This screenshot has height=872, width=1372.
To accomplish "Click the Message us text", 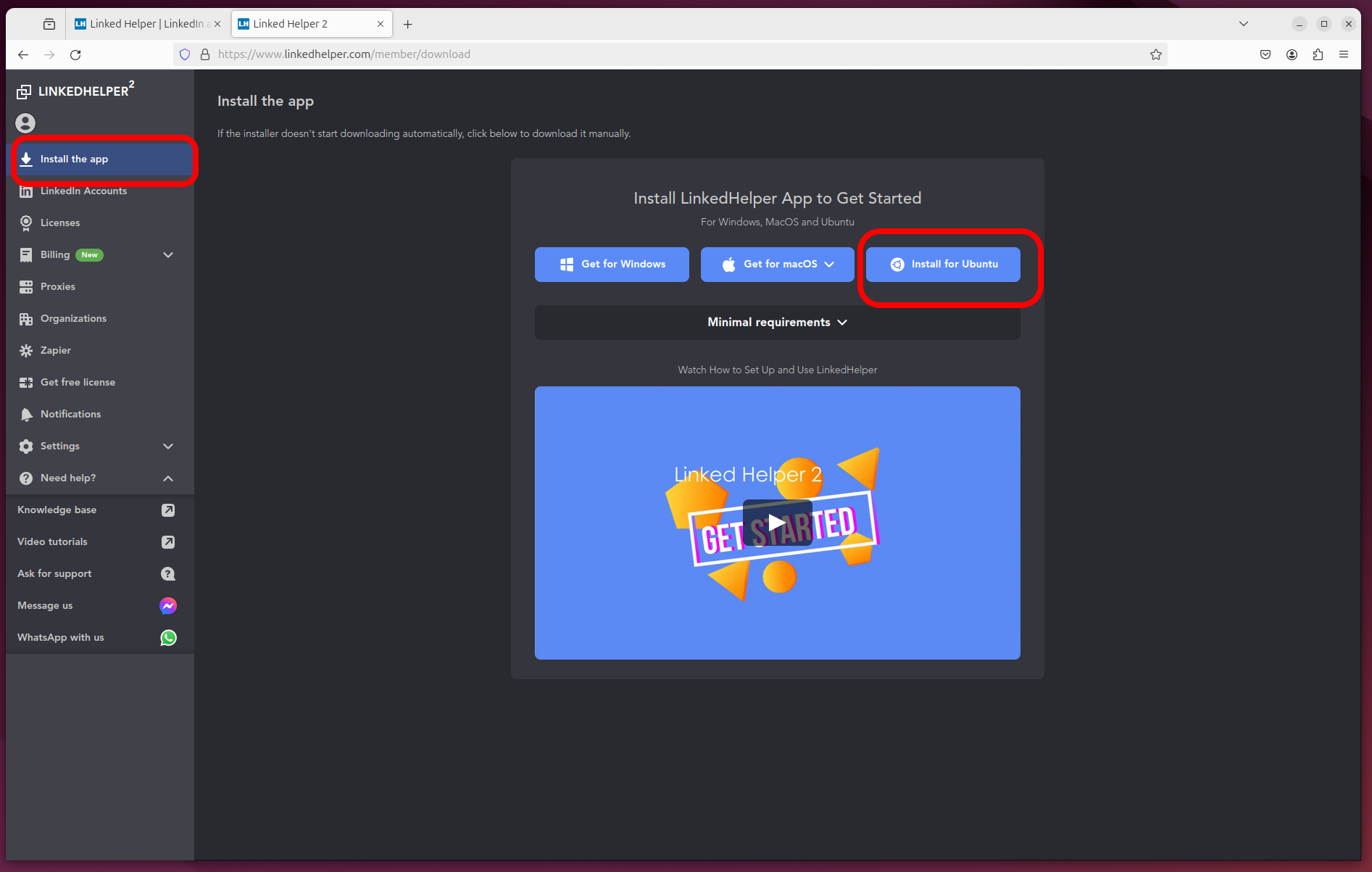I will pyautogui.click(x=45, y=606).
